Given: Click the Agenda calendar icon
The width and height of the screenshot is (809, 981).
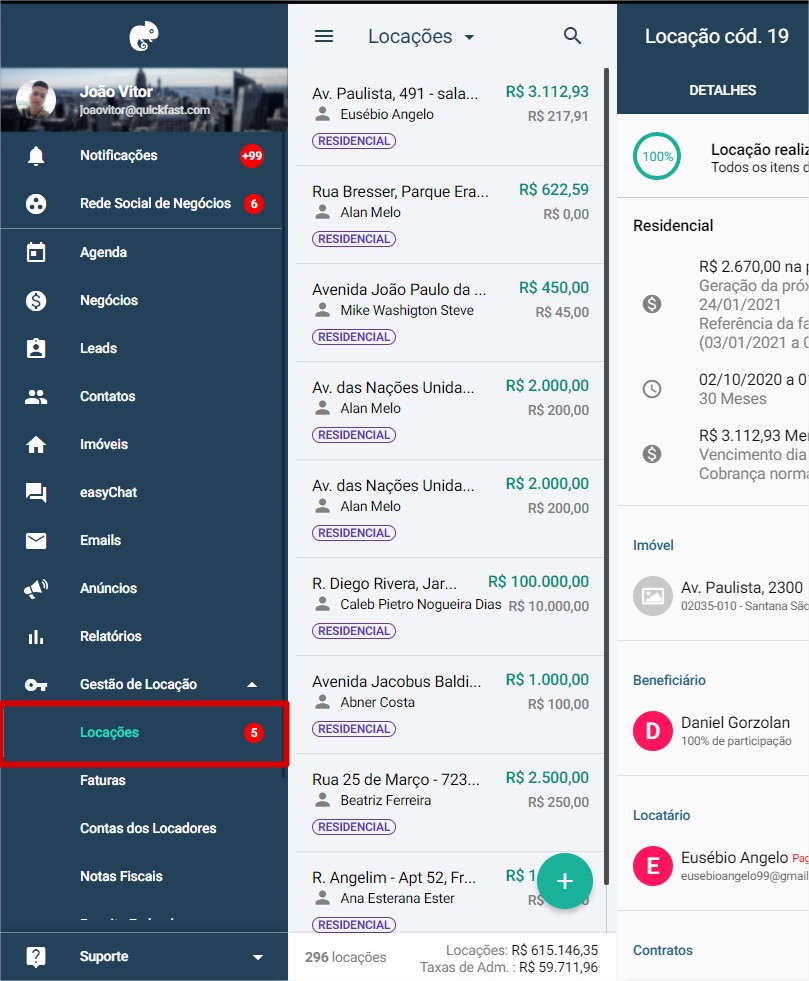Looking at the screenshot, I should [x=36, y=252].
